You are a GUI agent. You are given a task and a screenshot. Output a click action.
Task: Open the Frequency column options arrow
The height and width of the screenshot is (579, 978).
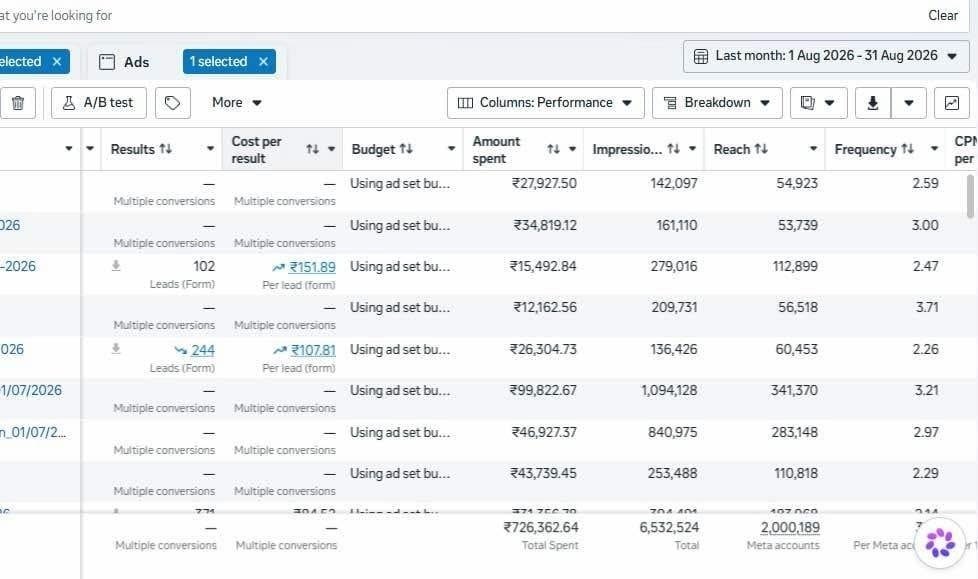tap(934, 148)
